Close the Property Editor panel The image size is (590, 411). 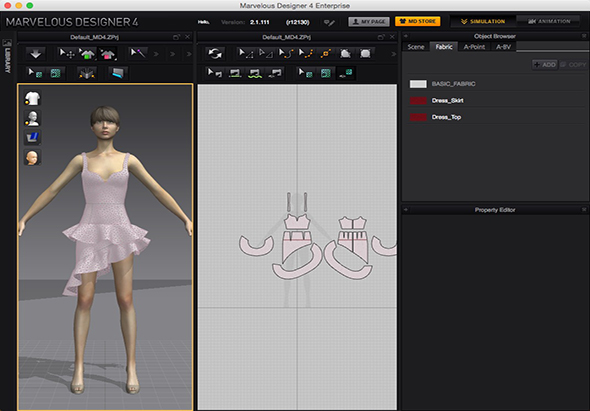(584, 210)
